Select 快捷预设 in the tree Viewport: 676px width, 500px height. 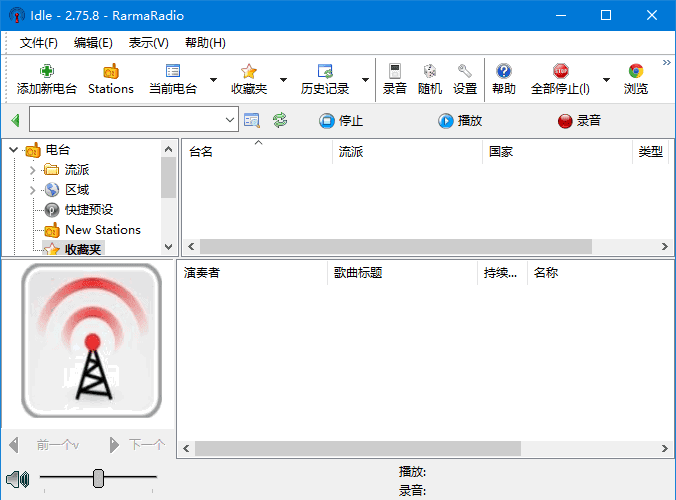[x=89, y=210]
